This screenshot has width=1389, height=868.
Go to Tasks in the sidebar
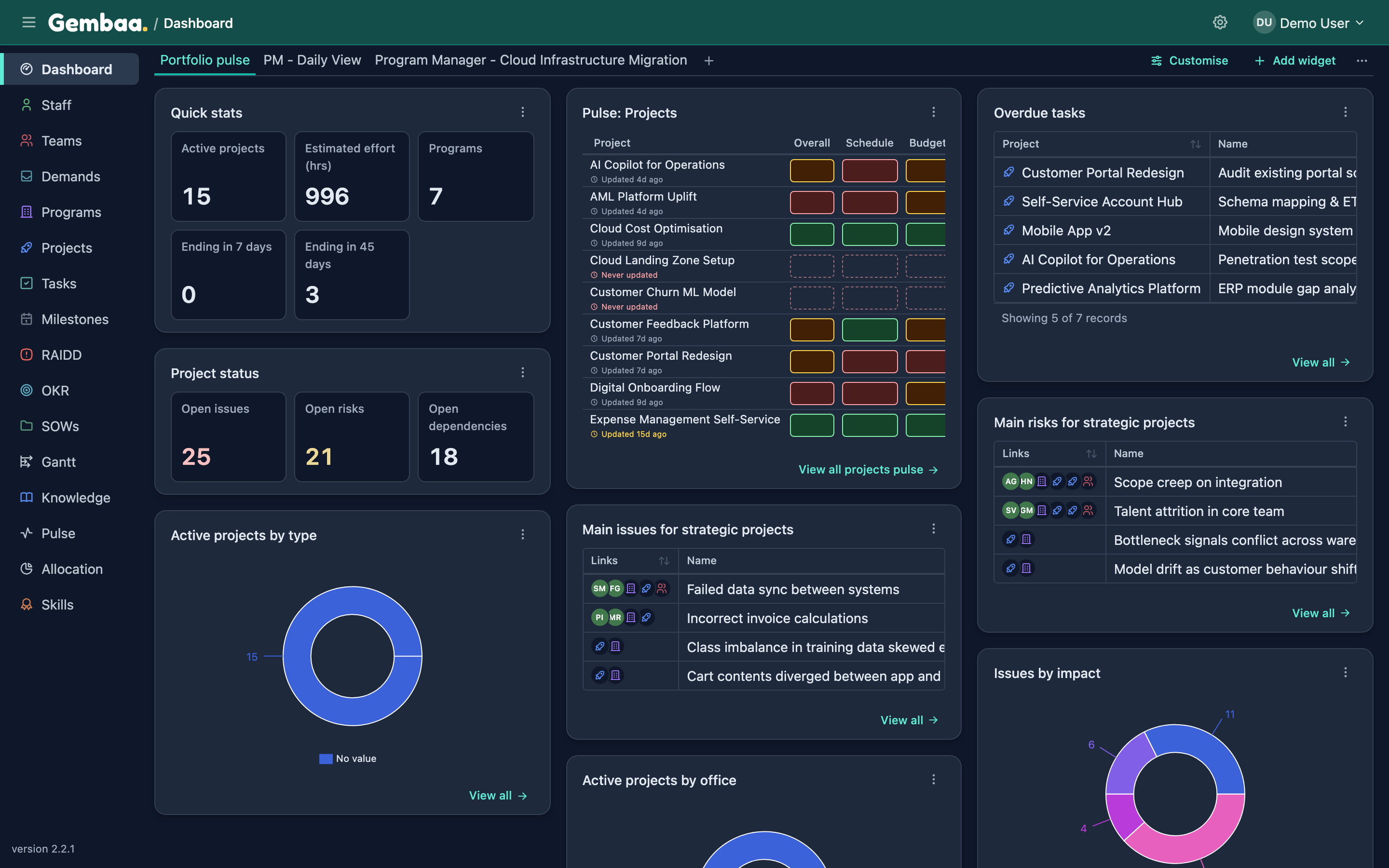[70, 283]
